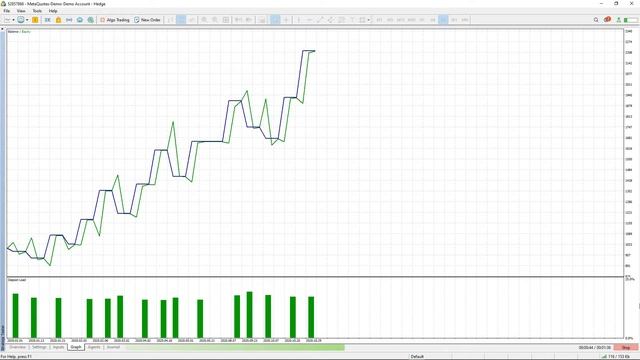This screenshot has width=640, height=360.
Task: Select the cursor tool
Action: coord(276,20)
